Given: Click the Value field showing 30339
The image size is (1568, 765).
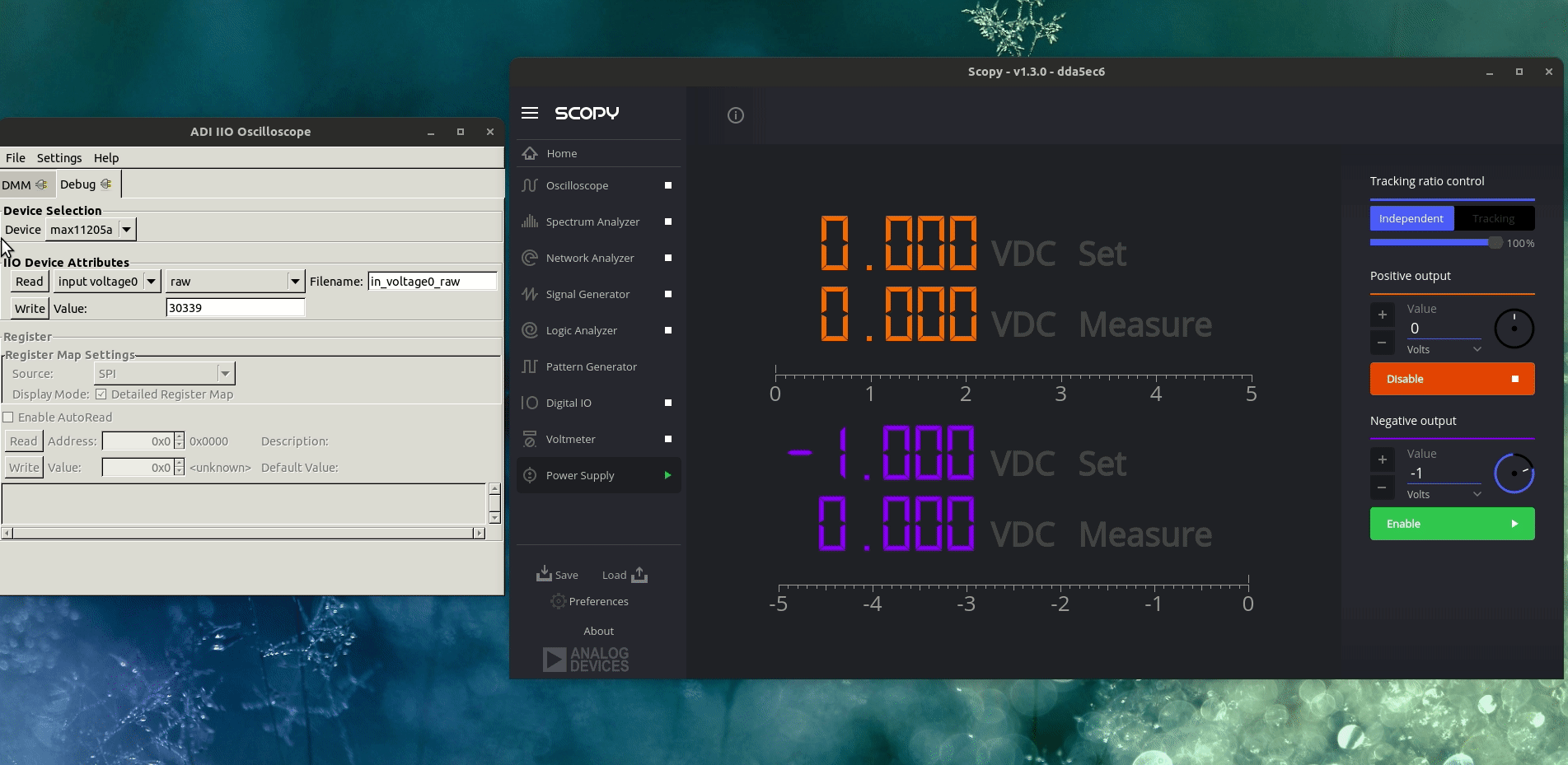Looking at the screenshot, I should pyautogui.click(x=236, y=308).
